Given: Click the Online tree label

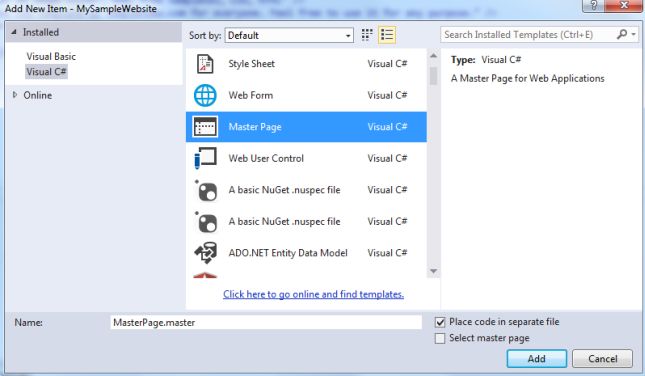Looking at the screenshot, I should point(37,95).
